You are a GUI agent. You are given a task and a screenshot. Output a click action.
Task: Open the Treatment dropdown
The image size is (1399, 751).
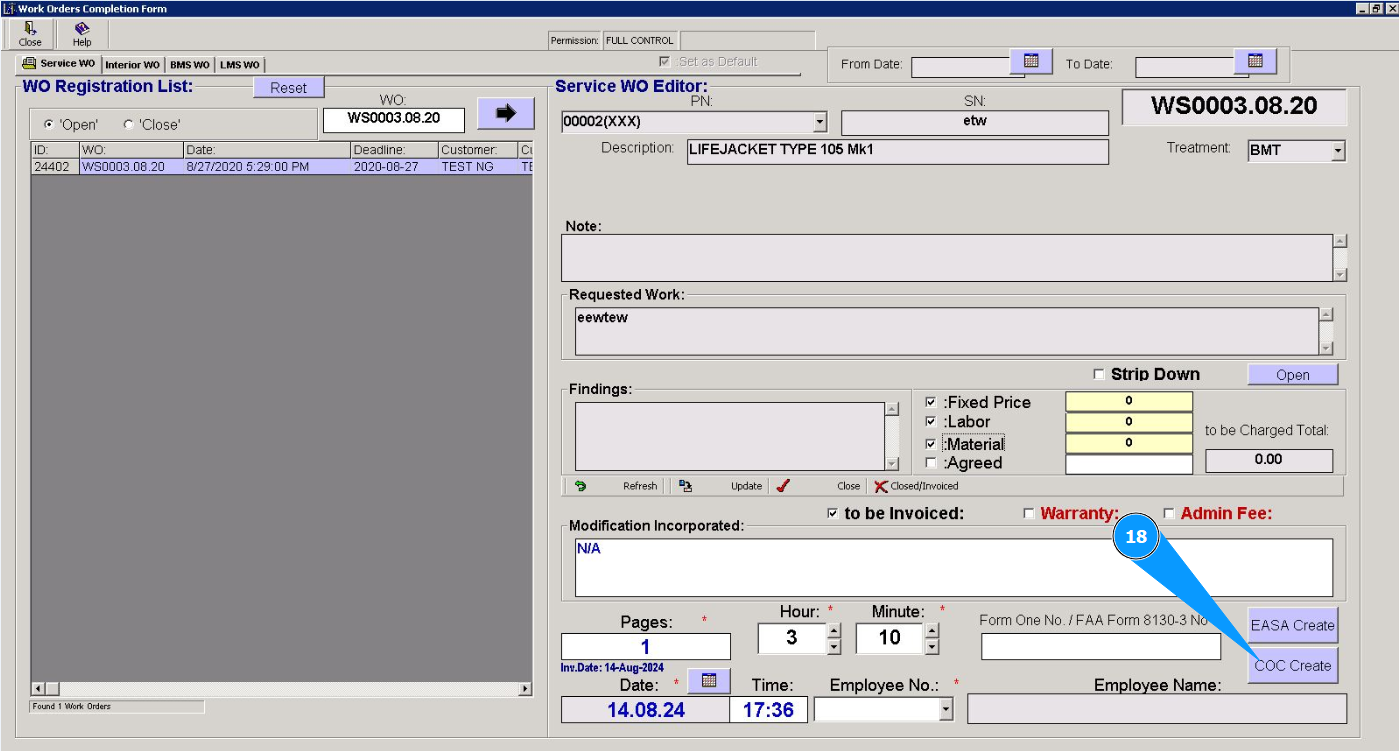click(1338, 152)
